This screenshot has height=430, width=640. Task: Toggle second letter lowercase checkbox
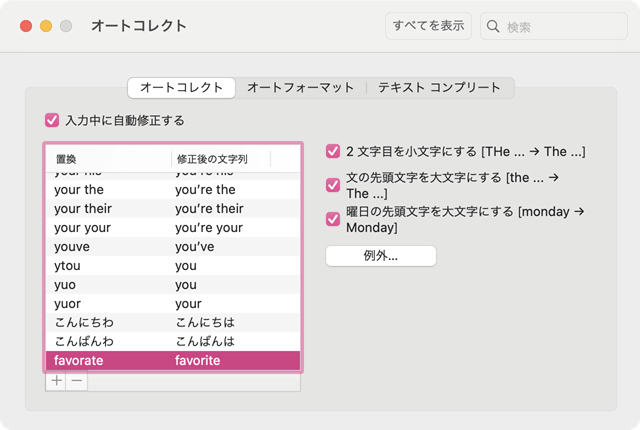(333, 152)
